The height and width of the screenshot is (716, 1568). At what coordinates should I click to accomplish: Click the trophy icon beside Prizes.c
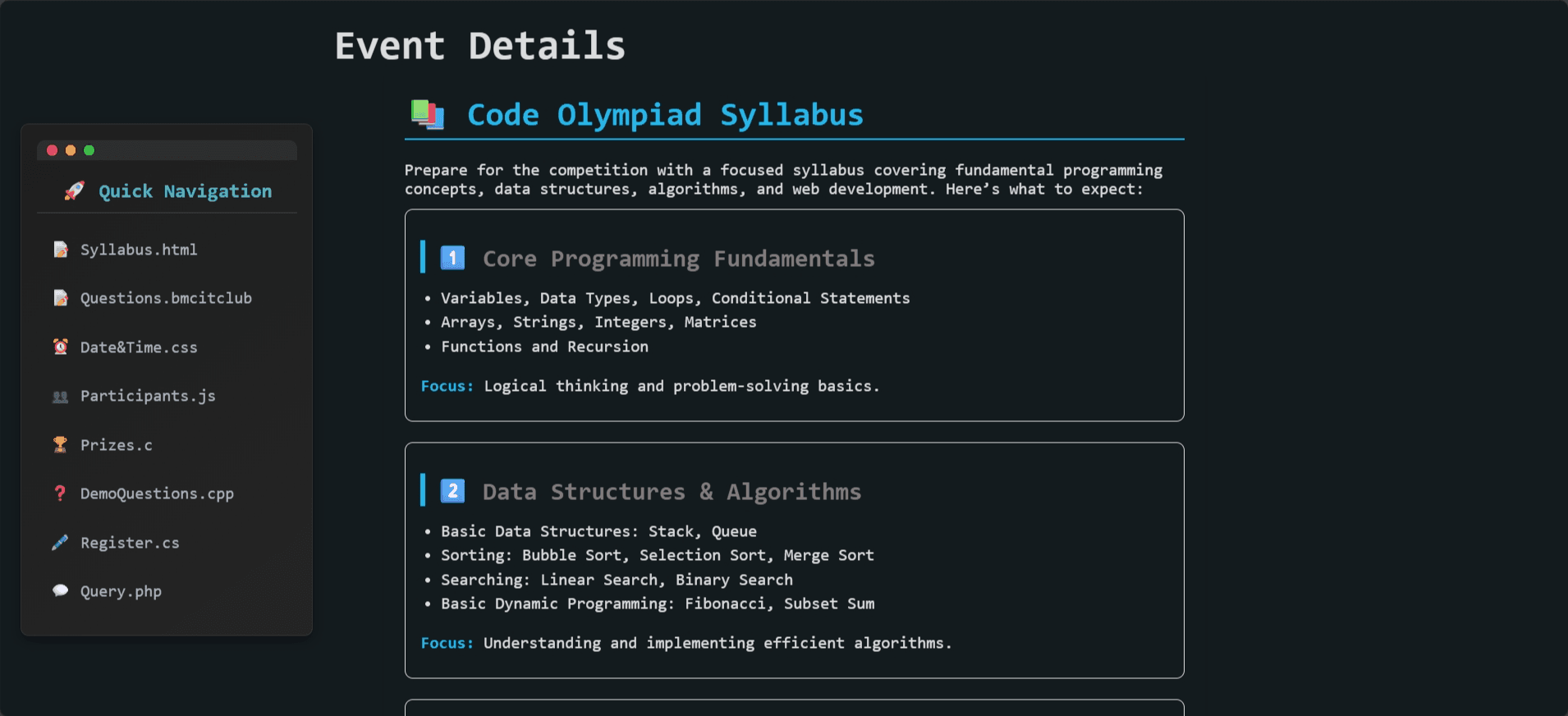click(x=60, y=444)
